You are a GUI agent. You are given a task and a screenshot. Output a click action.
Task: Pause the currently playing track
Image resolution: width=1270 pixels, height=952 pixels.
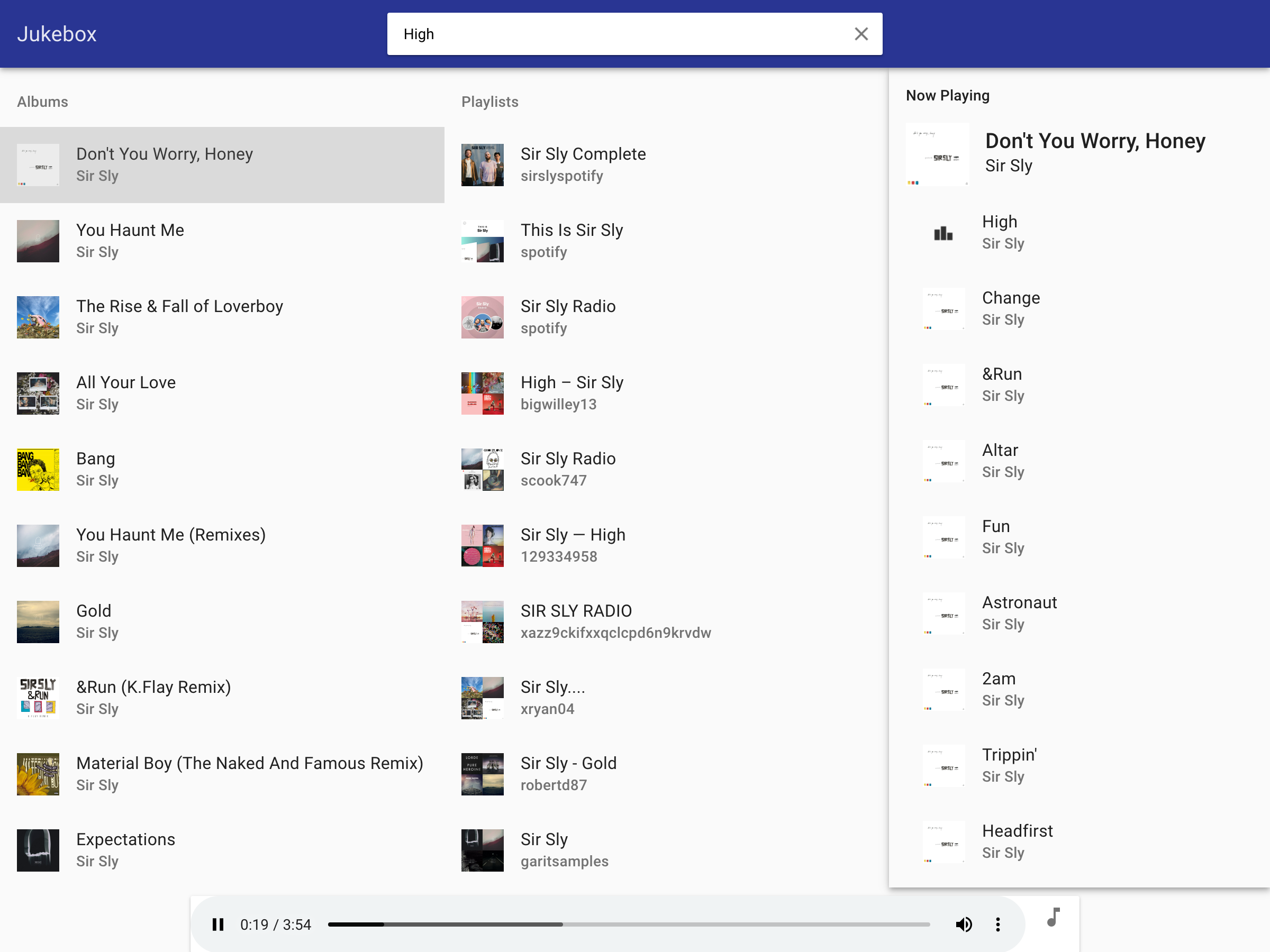(217, 924)
